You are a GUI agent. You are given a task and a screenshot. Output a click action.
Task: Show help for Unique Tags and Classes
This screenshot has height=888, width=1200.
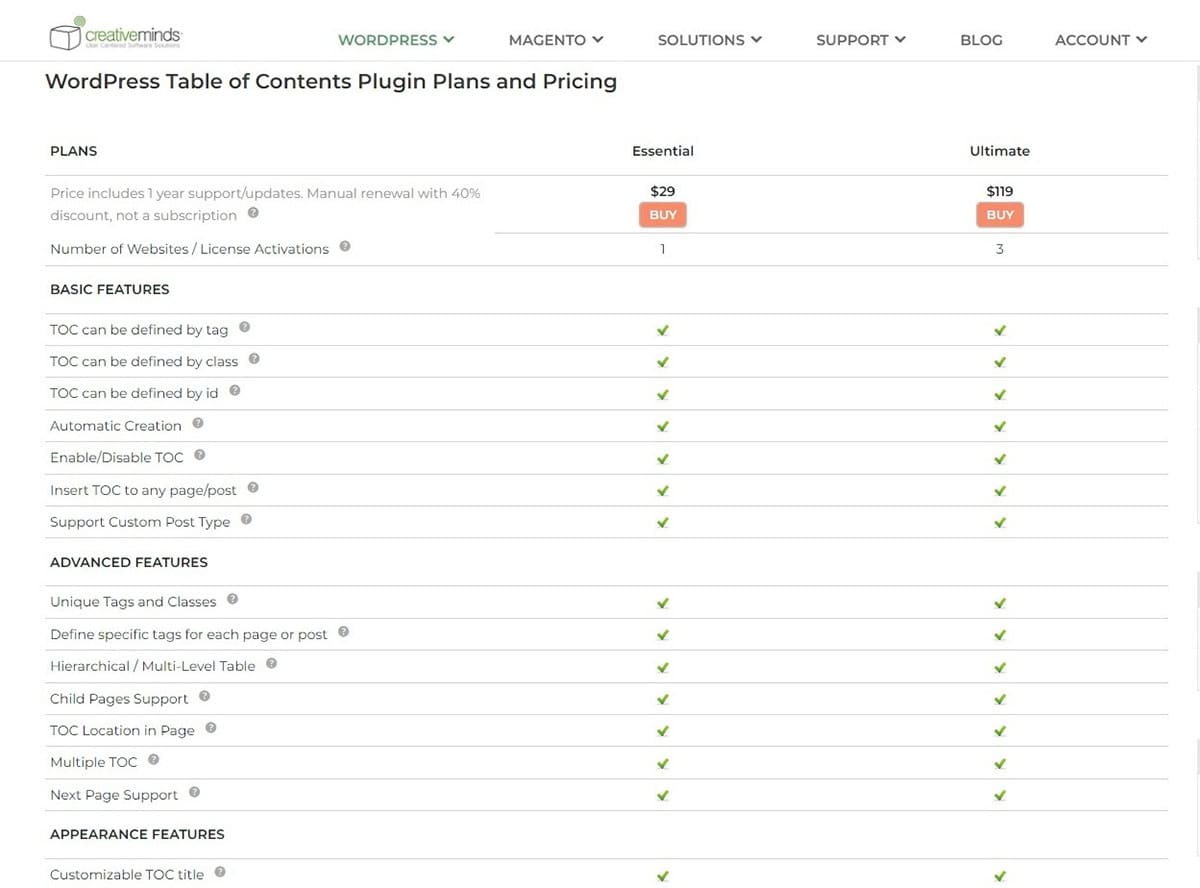(x=233, y=600)
